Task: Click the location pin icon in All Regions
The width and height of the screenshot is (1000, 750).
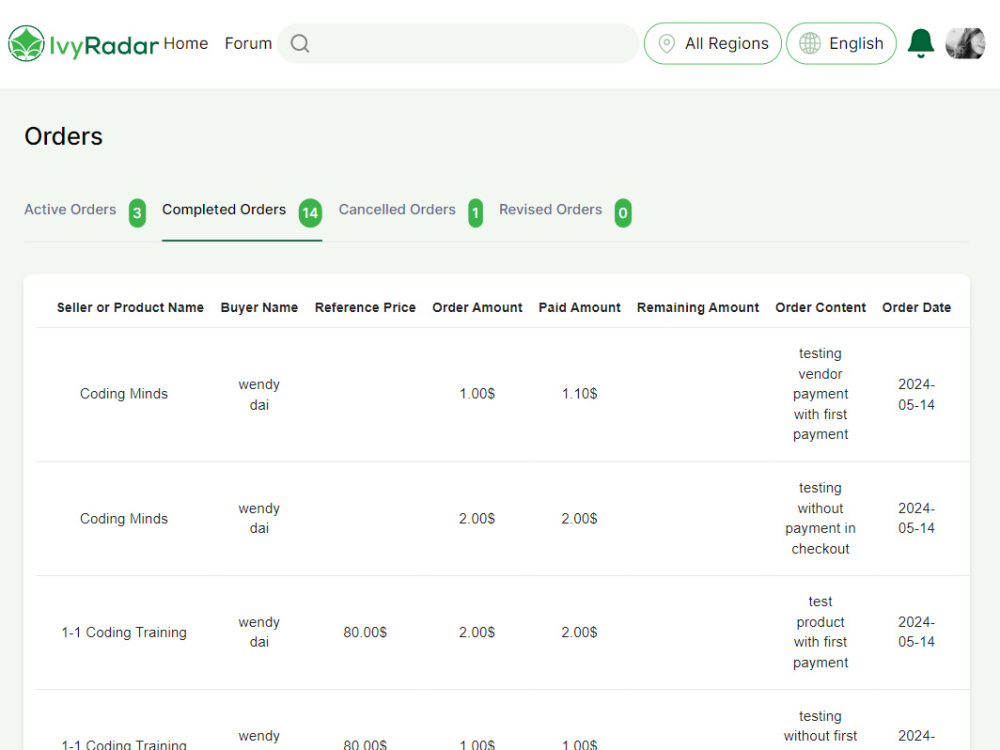Action: click(x=666, y=43)
